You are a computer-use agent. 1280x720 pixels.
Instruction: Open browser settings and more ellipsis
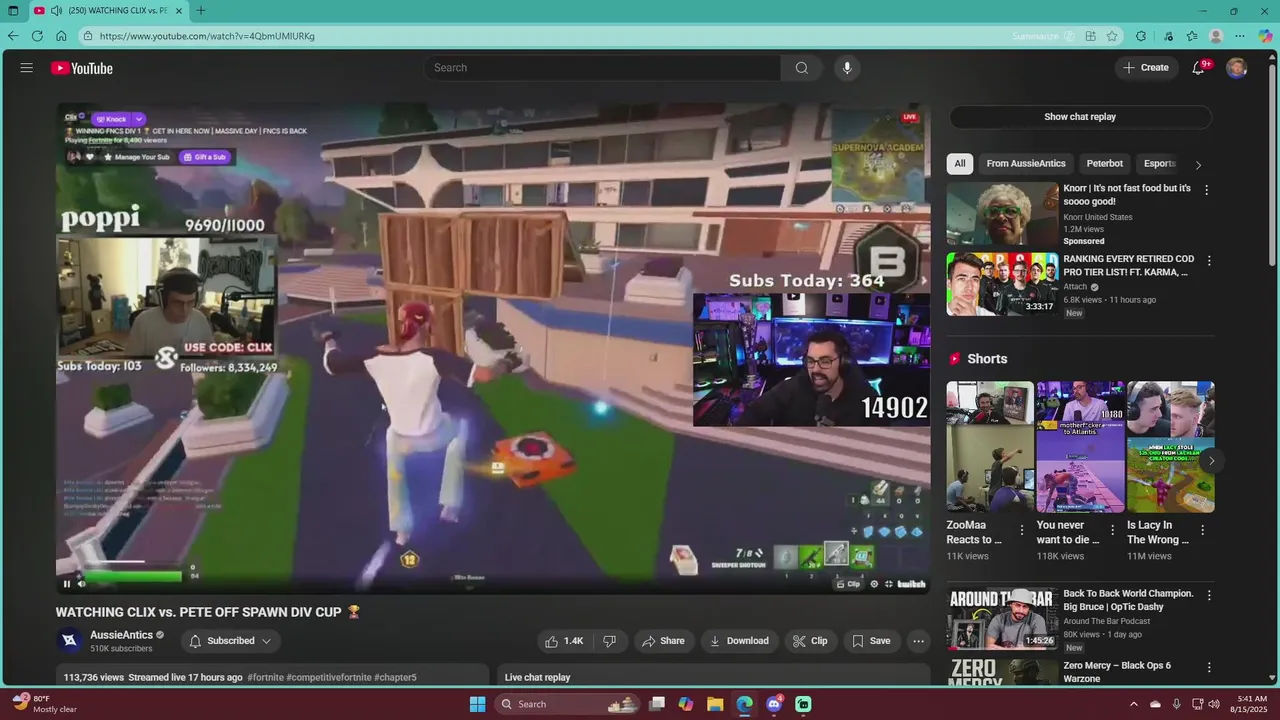coord(1240,36)
